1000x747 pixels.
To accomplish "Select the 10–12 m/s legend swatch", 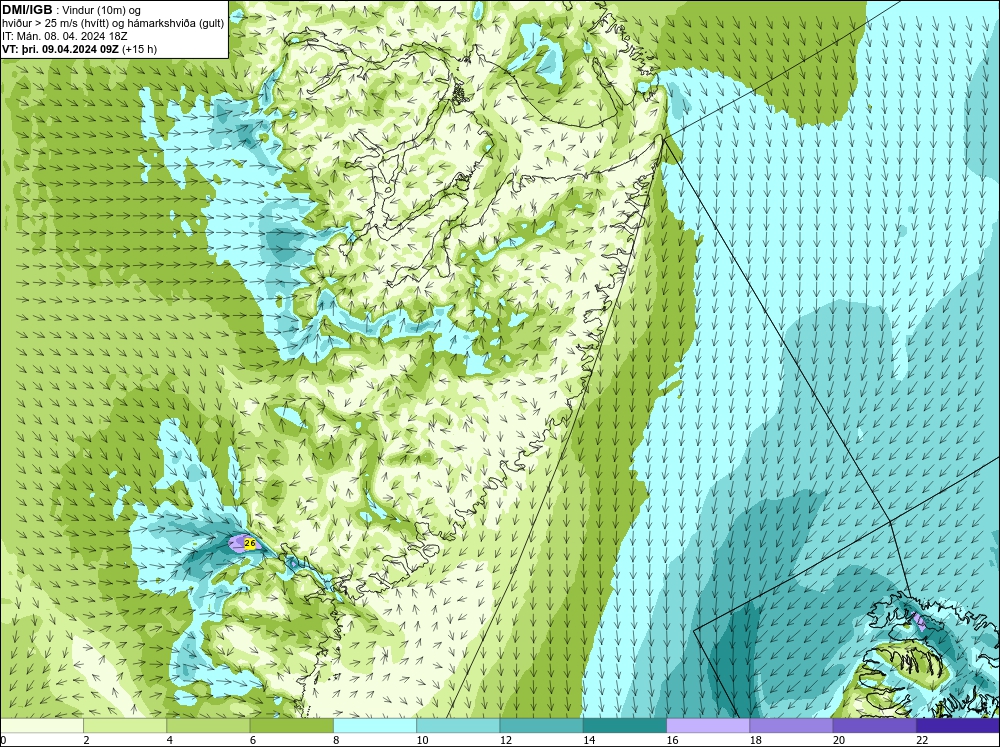I will 458,726.
